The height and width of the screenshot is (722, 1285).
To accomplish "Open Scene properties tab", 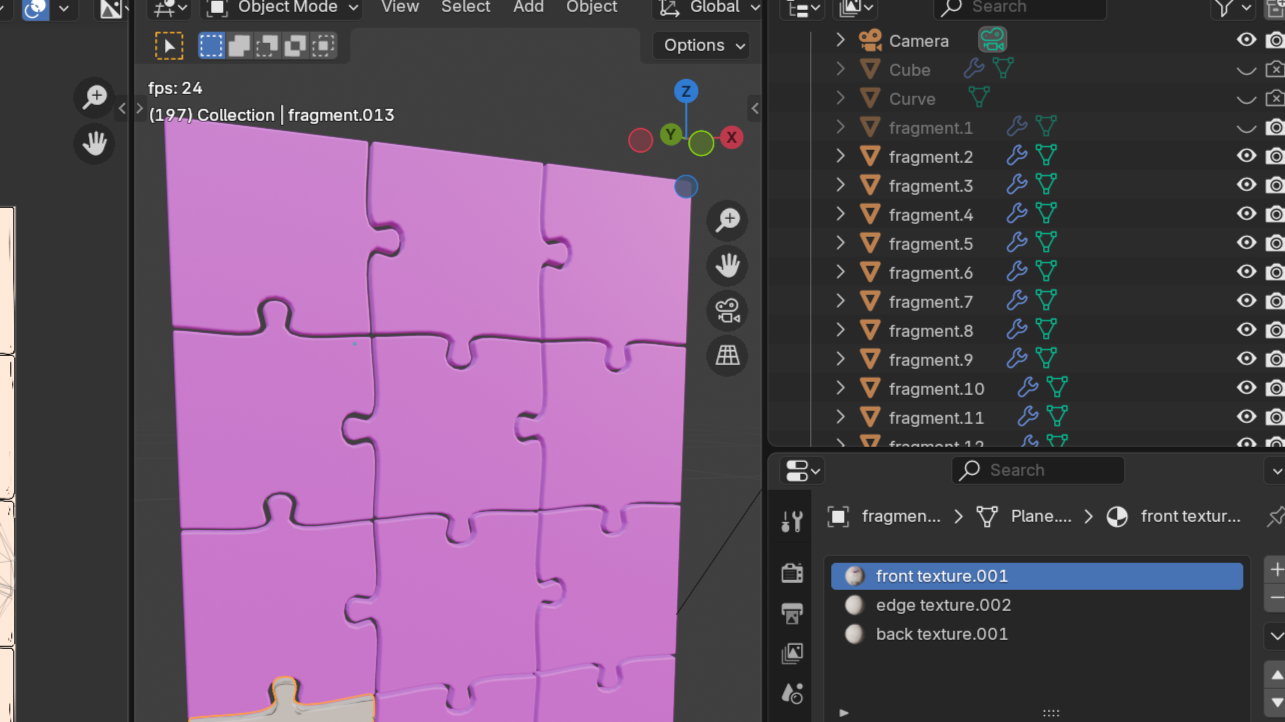I will click(792, 694).
